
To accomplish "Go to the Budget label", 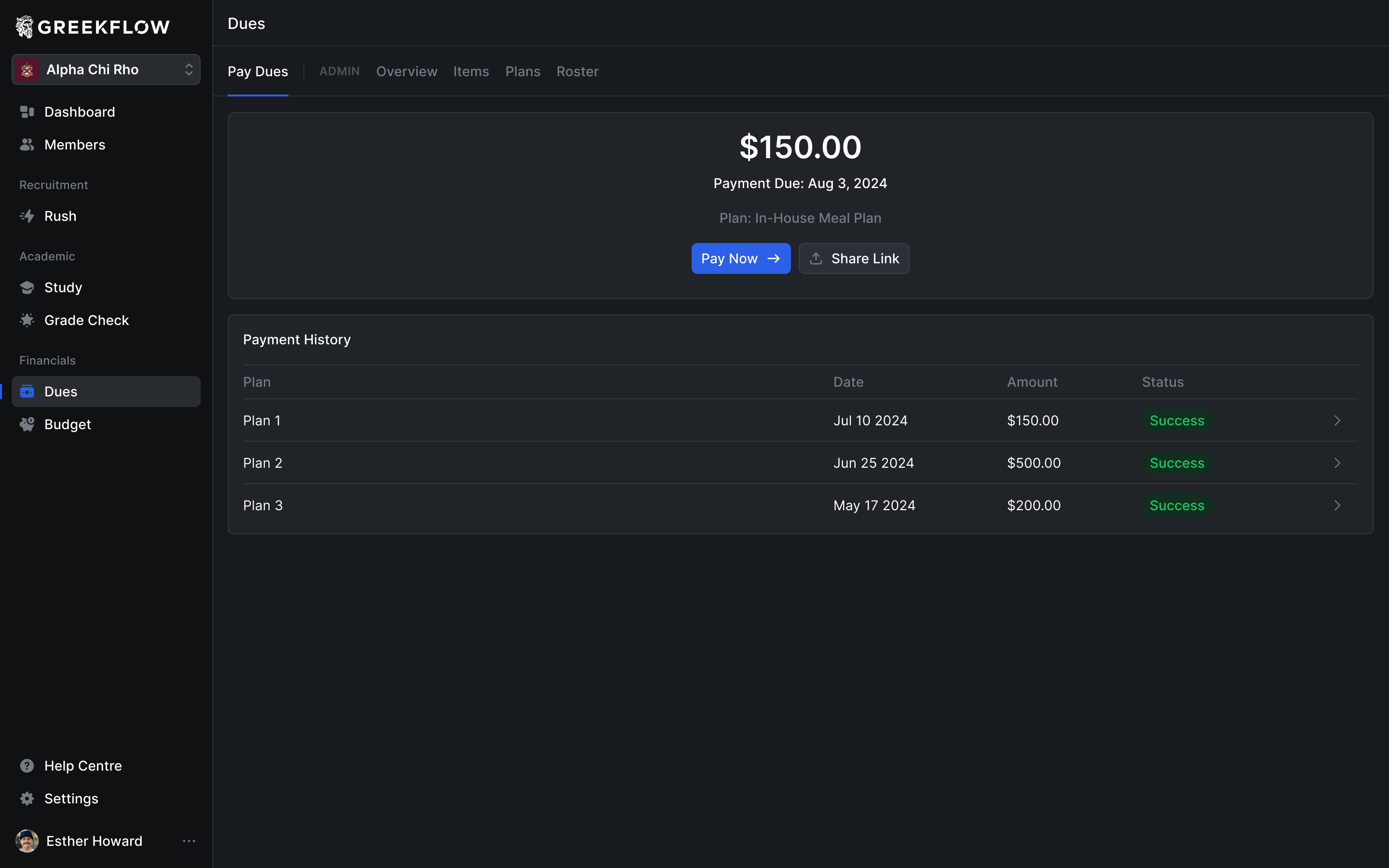I will pyautogui.click(x=68, y=424).
